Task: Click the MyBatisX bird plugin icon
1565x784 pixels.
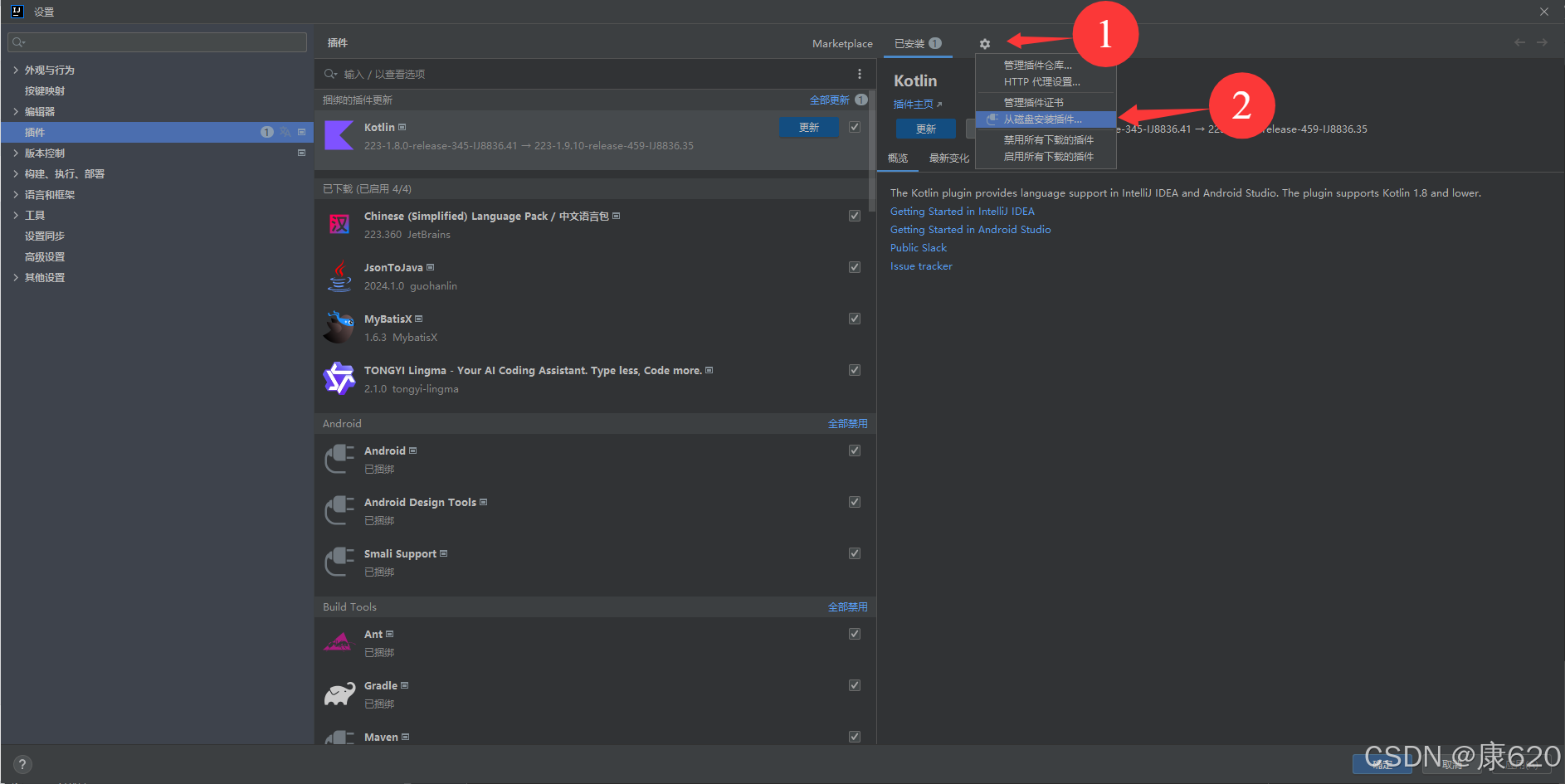Action: 339,327
